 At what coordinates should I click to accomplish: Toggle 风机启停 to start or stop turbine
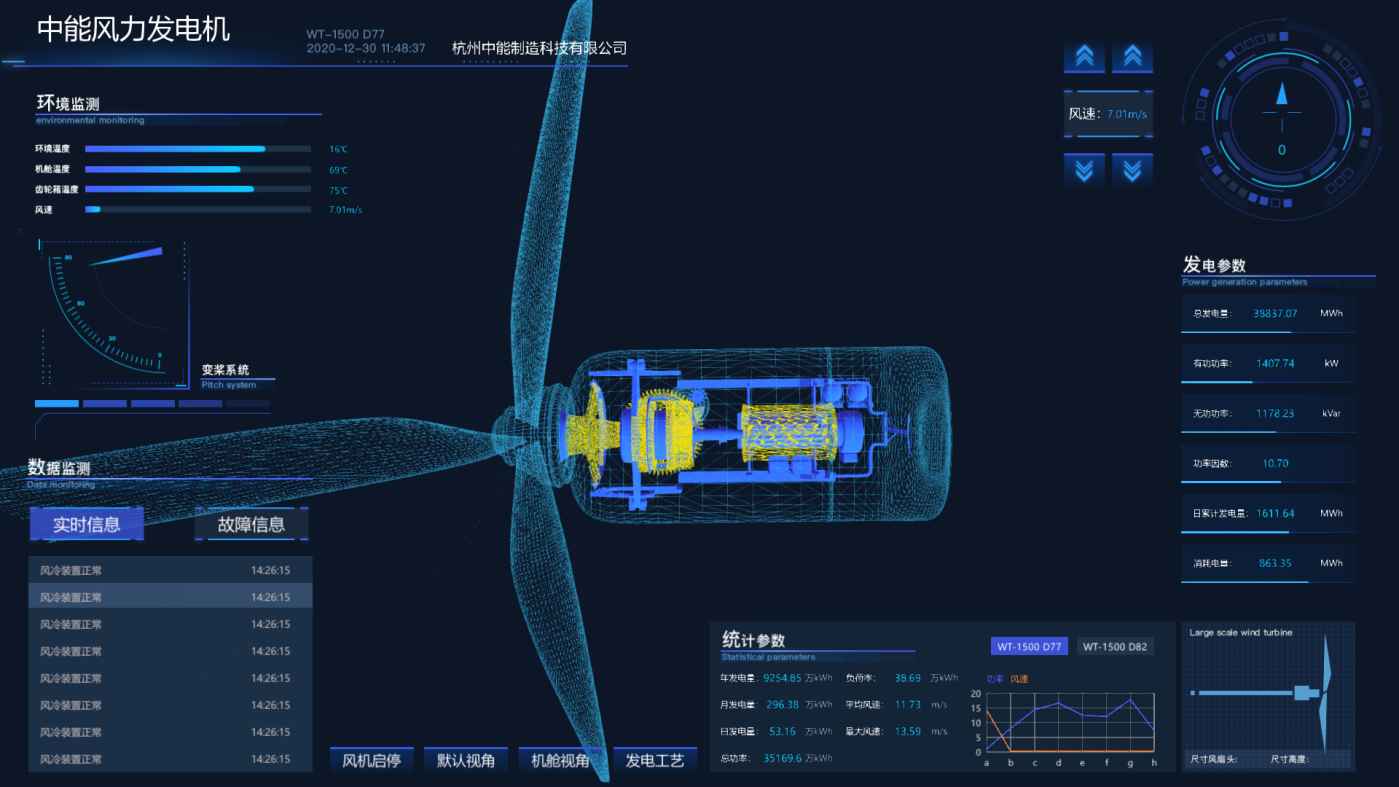(x=371, y=760)
